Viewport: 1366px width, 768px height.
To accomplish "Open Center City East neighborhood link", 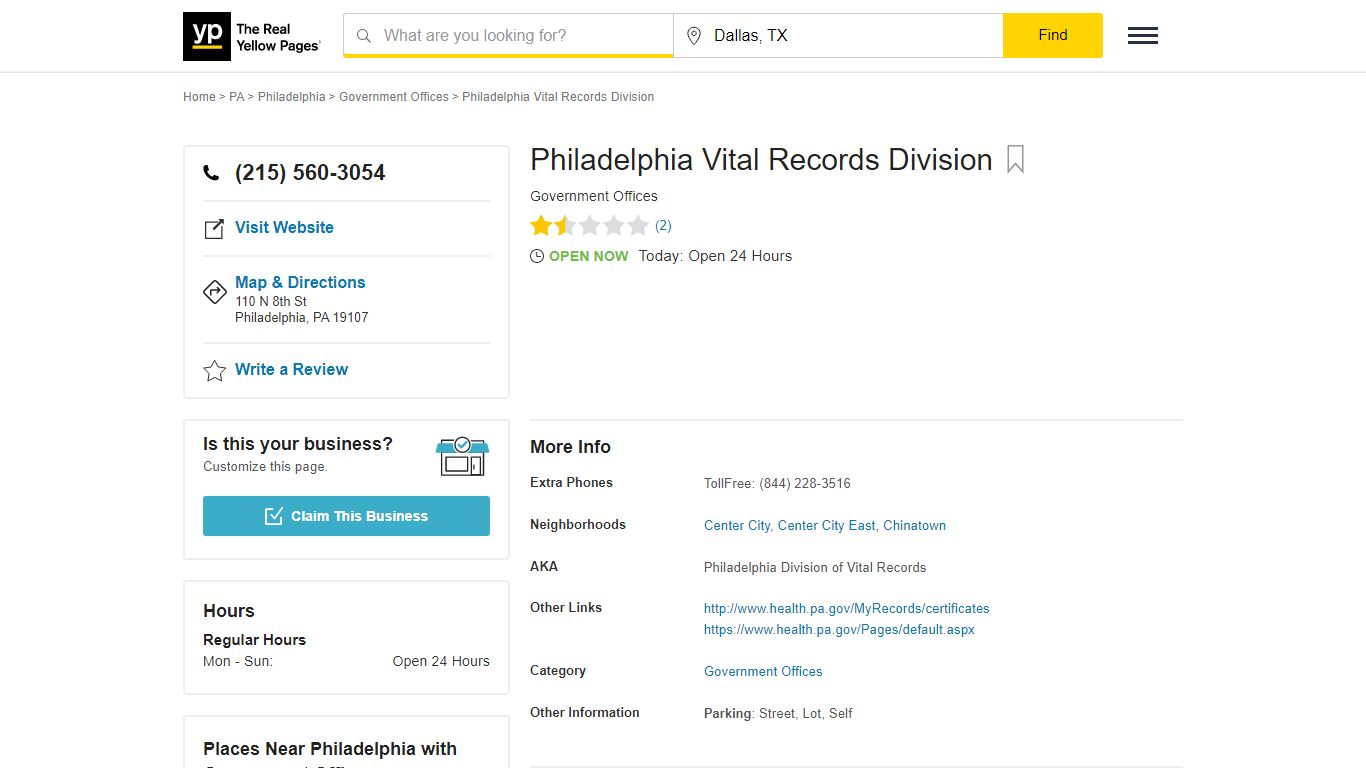I will coord(827,526).
